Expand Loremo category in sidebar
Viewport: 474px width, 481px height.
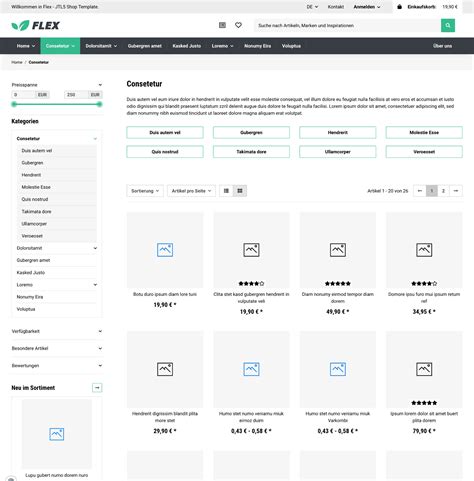pos(95,285)
